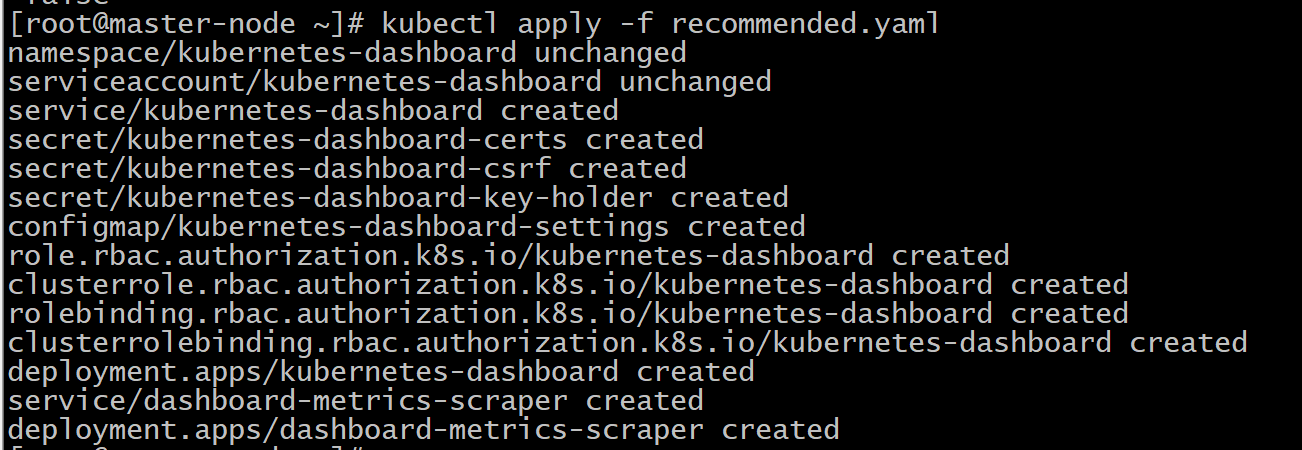Click the clusterrolebinding.rbac.authorization.k8s.io line
The image size is (1302, 450).
tap(627, 342)
